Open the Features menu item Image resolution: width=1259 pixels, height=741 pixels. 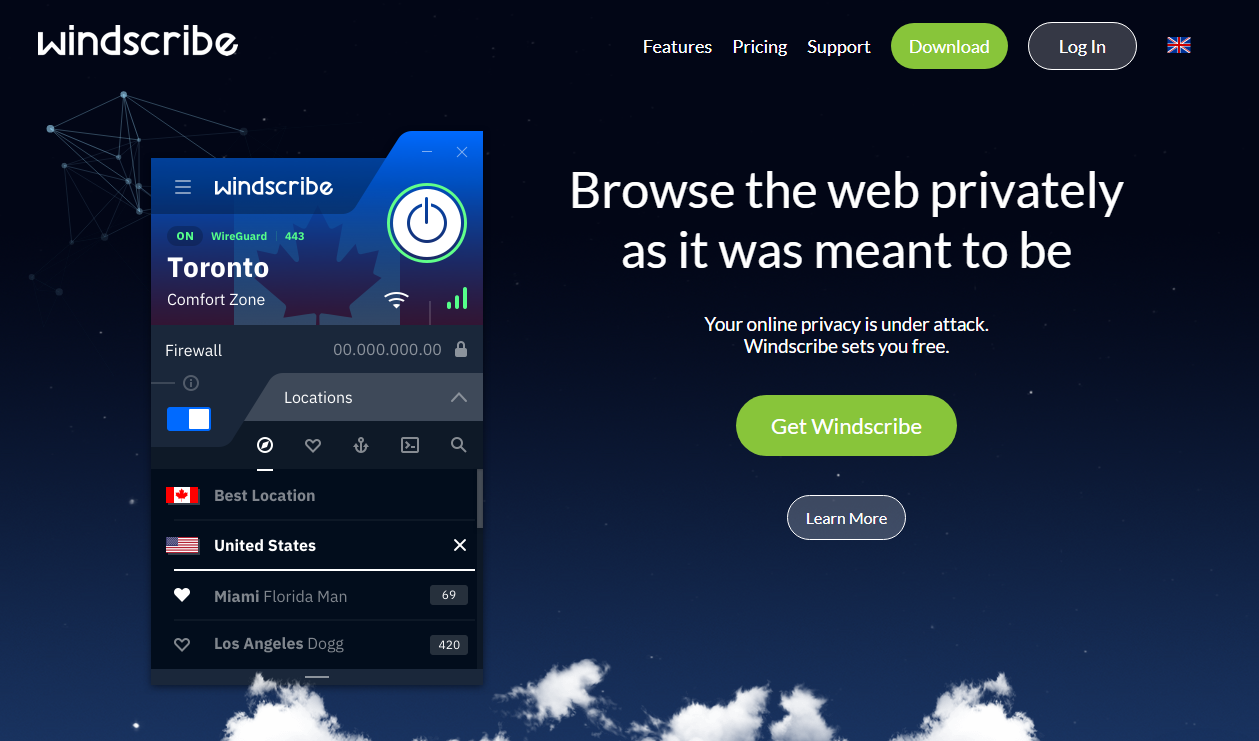677,47
